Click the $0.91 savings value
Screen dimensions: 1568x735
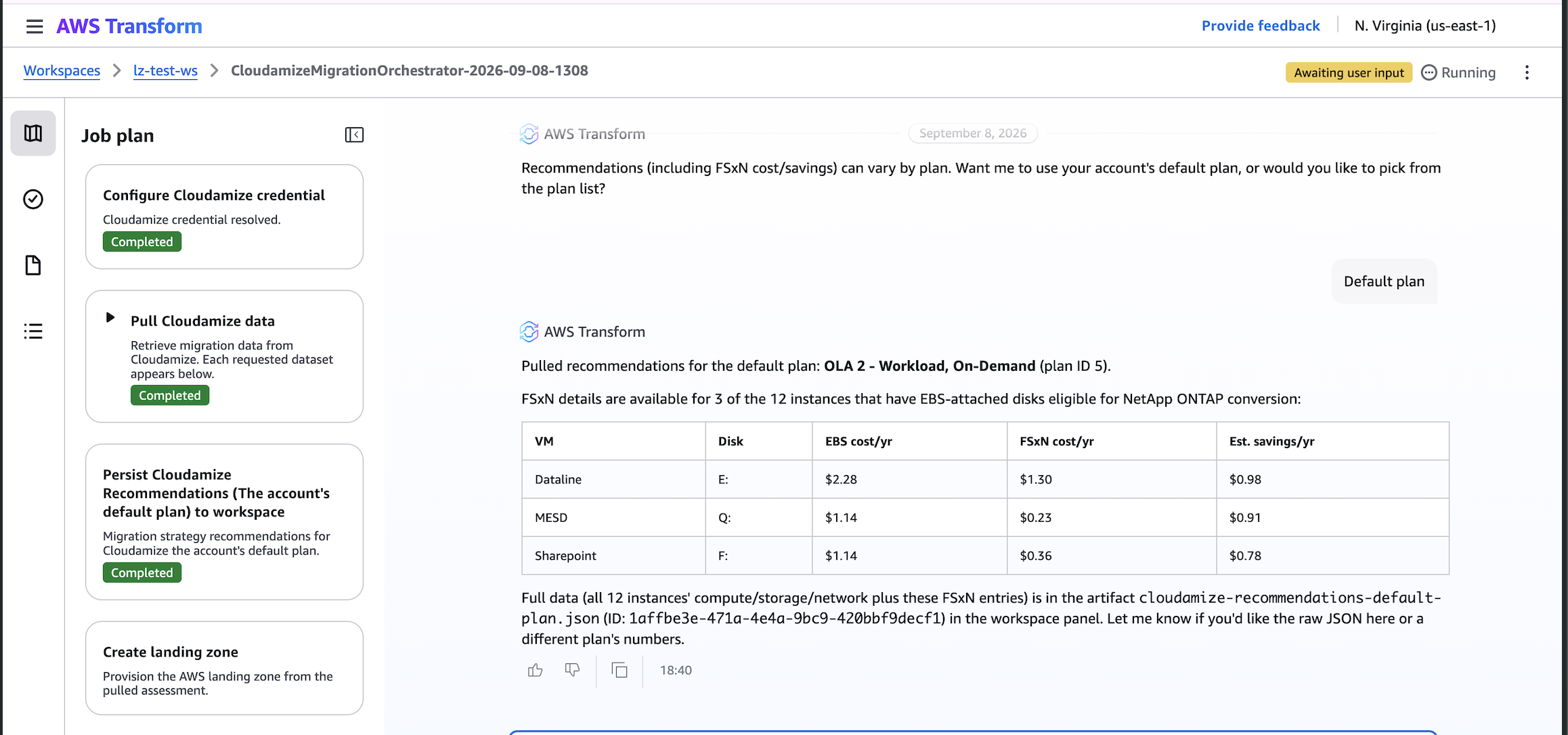coord(1245,518)
